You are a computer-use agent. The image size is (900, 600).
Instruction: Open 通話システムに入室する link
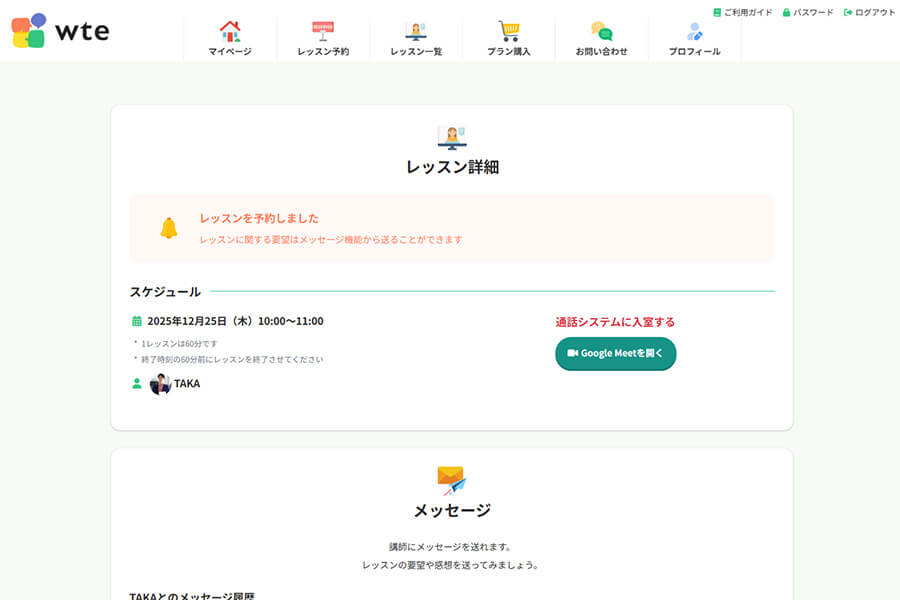click(615, 321)
